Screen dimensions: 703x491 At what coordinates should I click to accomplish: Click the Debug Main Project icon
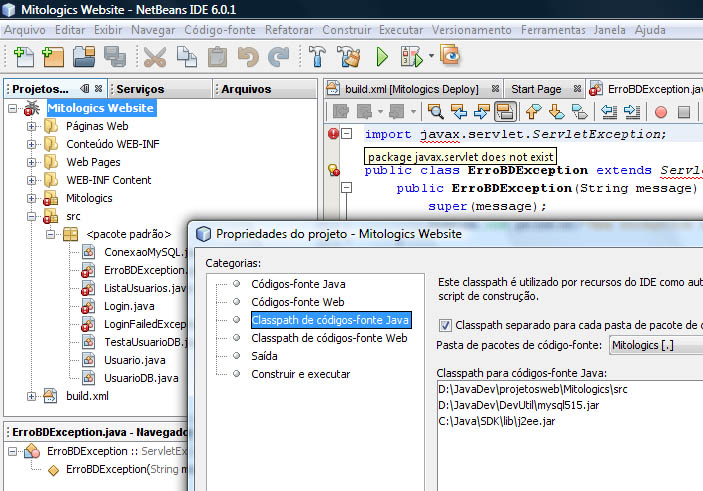[x=412, y=57]
